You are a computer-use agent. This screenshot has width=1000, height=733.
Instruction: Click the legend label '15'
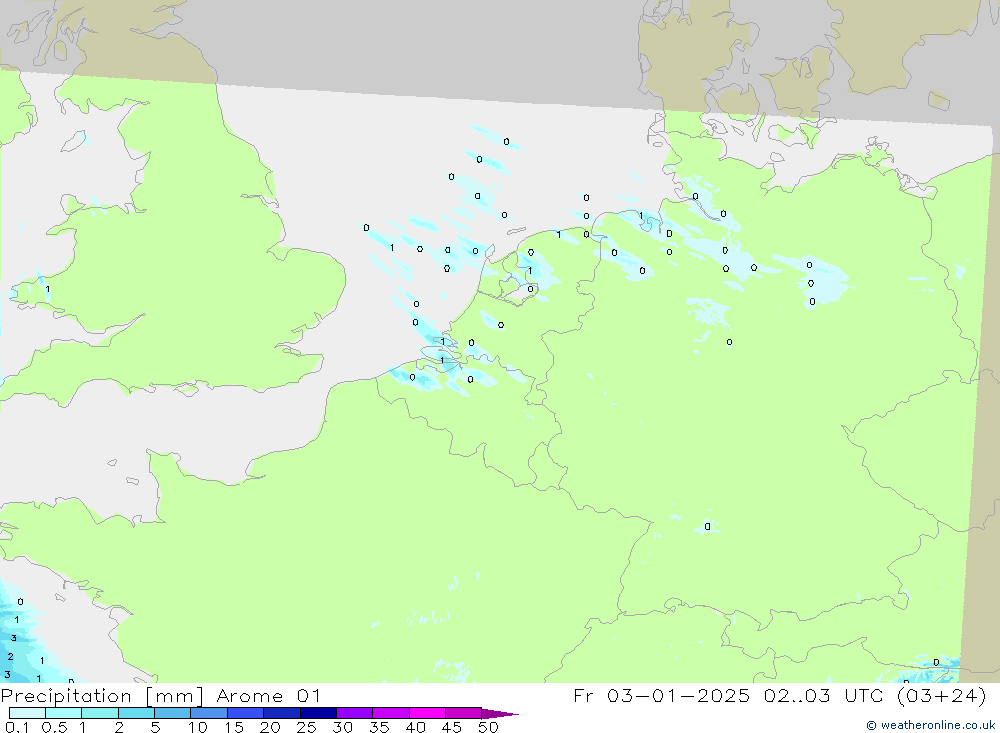tap(234, 727)
